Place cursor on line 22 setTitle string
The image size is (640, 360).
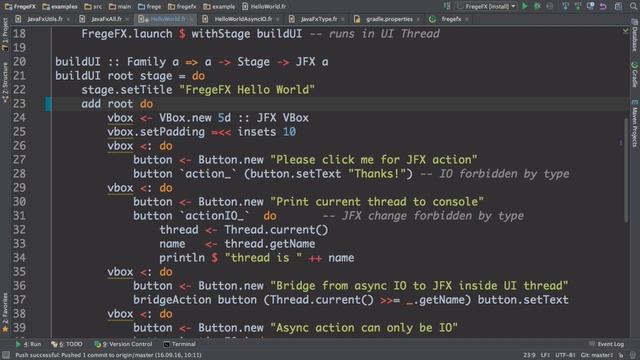[247, 90]
